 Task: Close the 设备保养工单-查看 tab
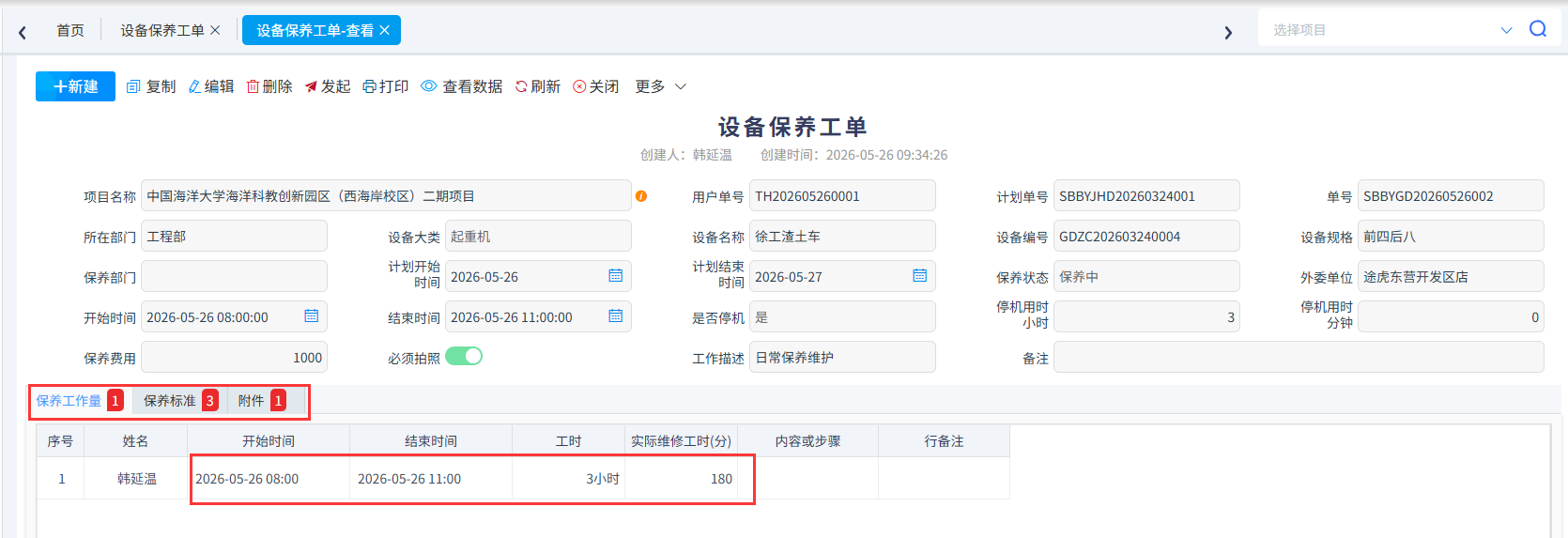[384, 30]
